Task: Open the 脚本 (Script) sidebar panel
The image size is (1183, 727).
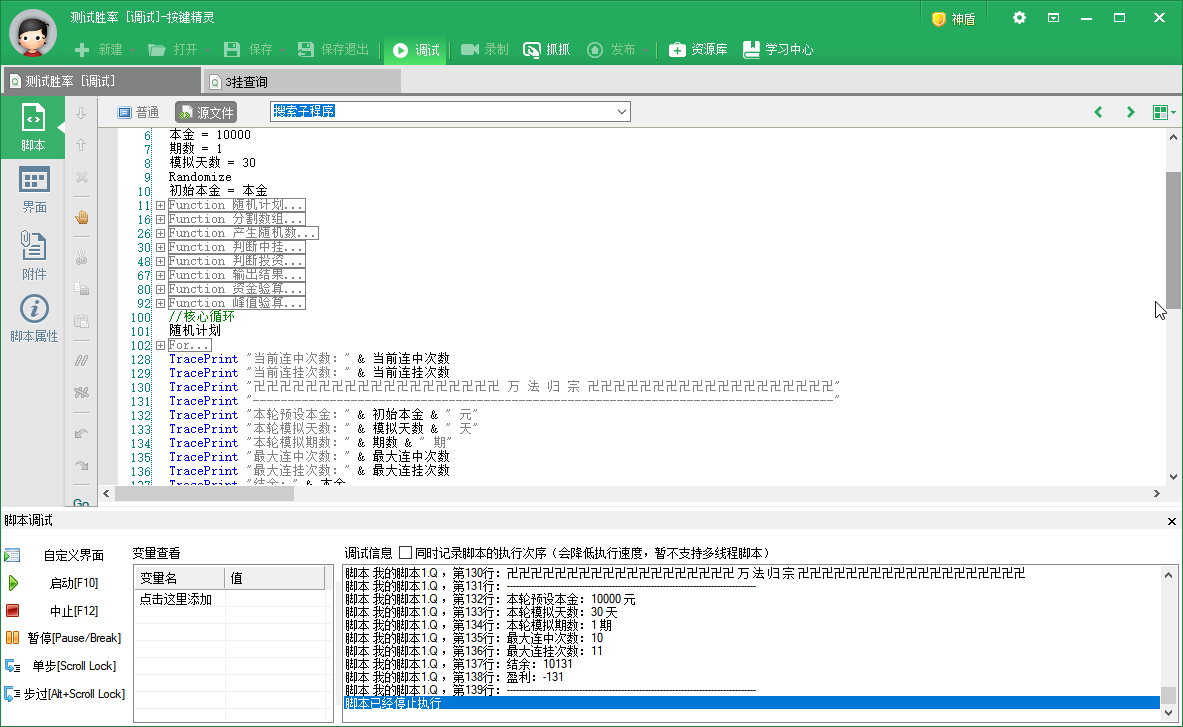Action: [33, 128]
